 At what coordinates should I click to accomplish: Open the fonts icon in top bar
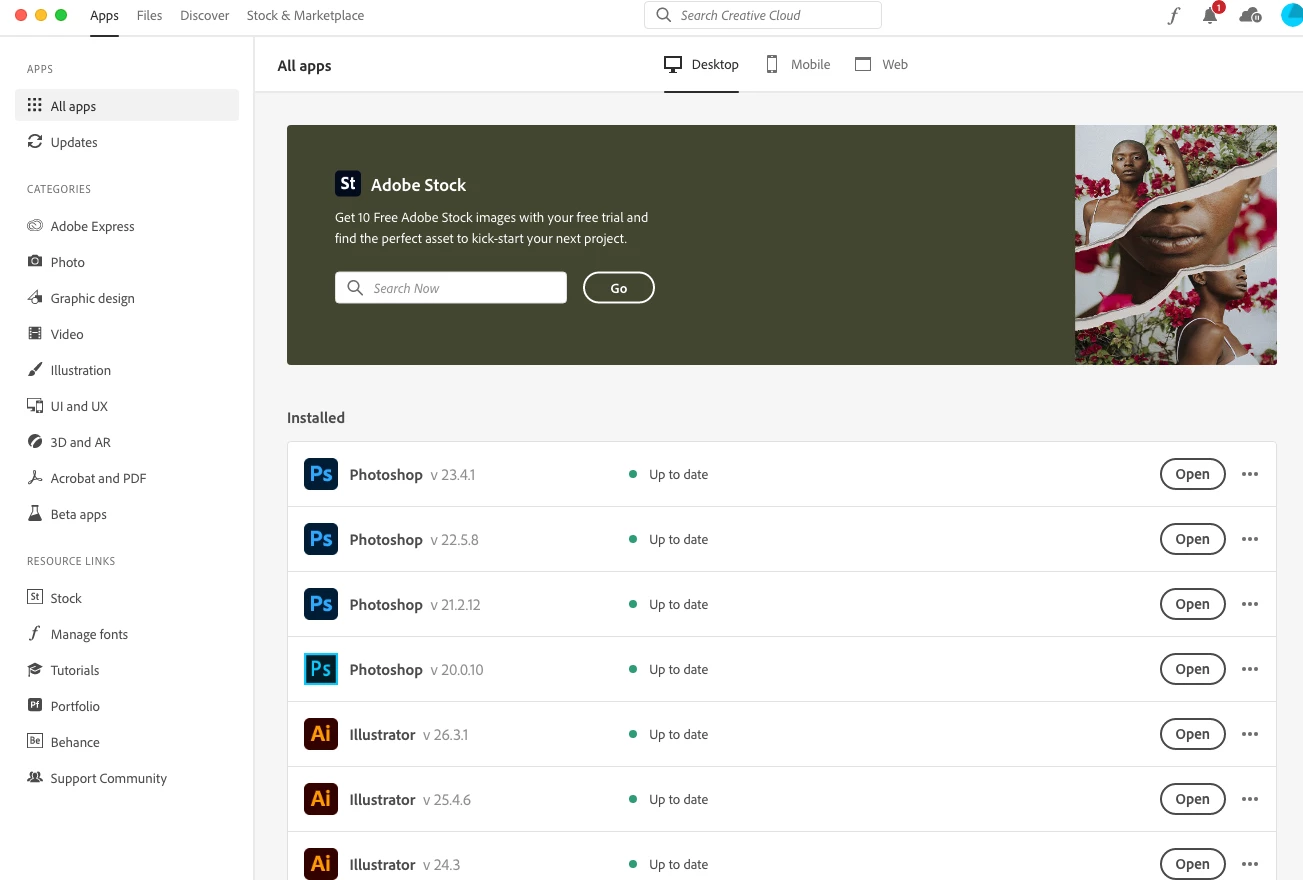1174,15
